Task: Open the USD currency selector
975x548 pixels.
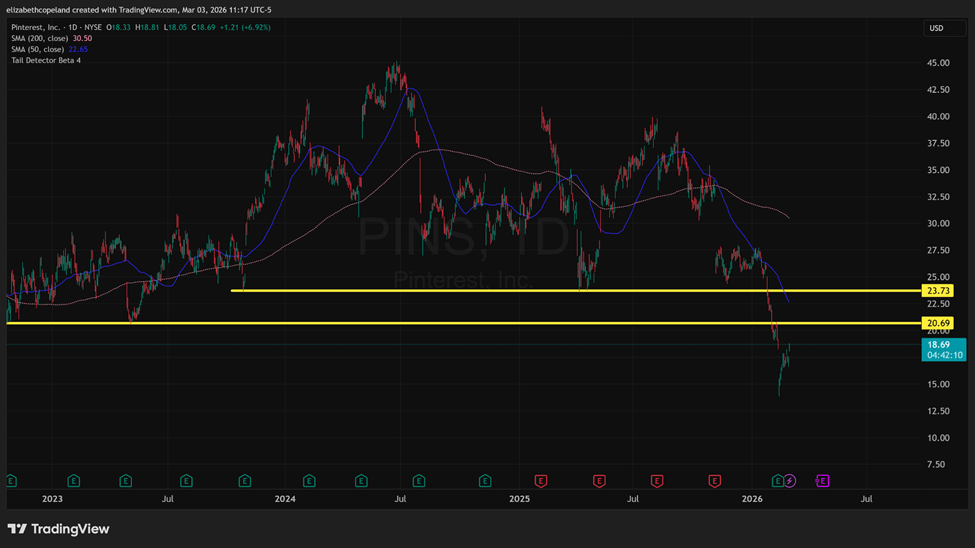Action: click(x=936, y=28)
